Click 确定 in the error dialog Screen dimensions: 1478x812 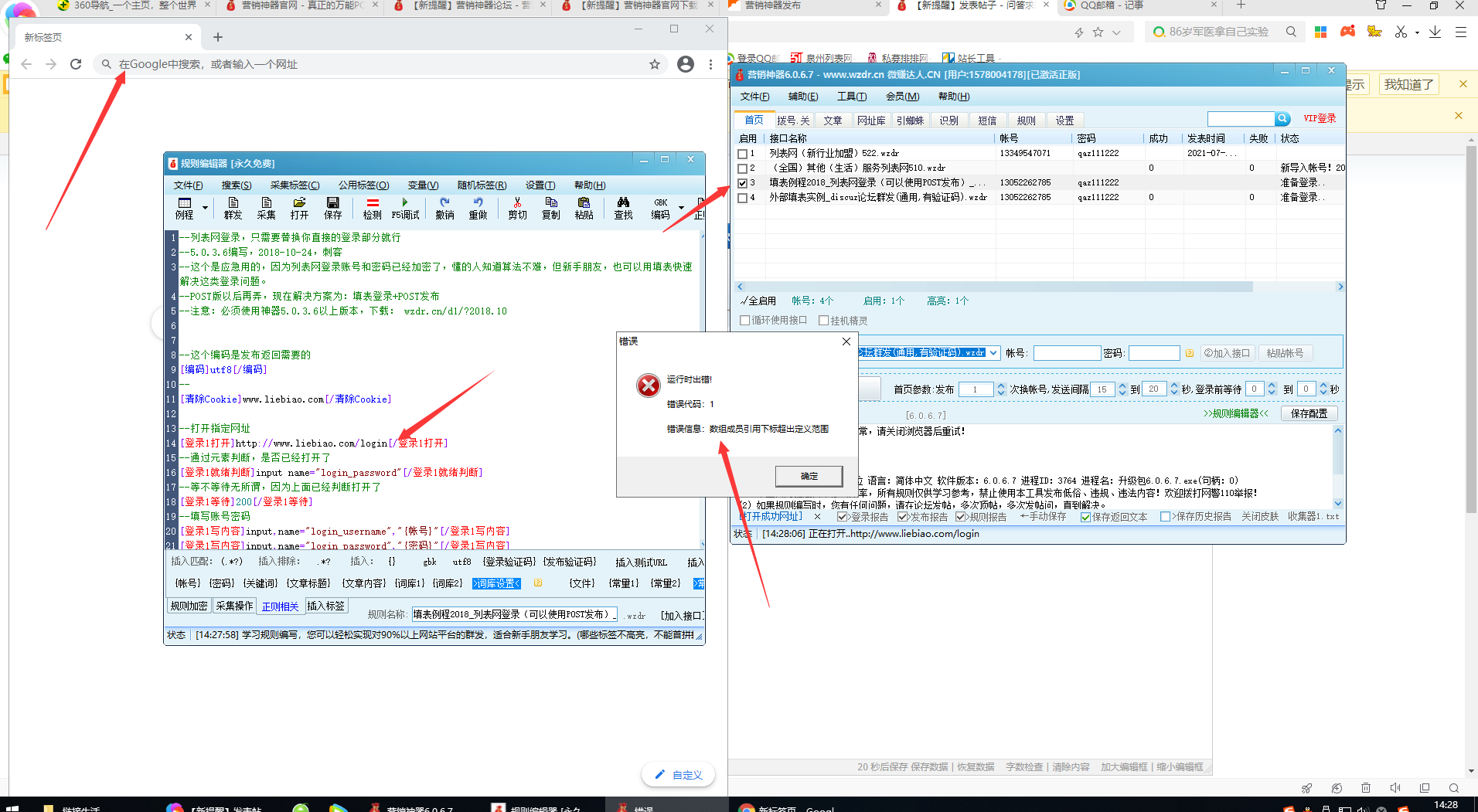[x=809, y=476]
